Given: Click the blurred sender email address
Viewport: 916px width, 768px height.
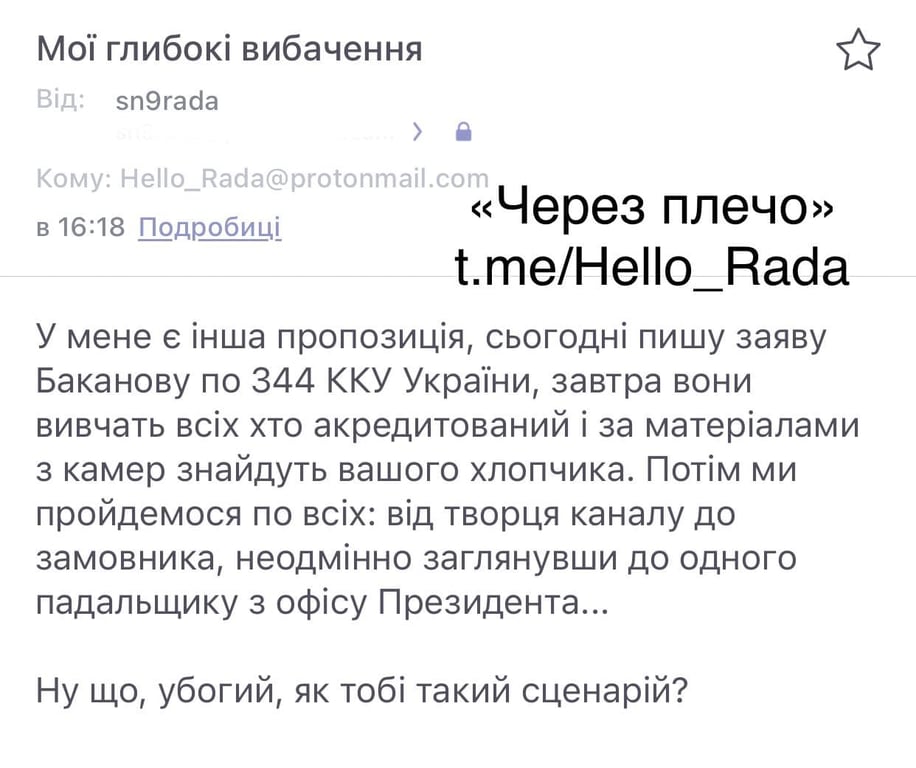Looking at the screenshot, I should (x=255, y=134).
